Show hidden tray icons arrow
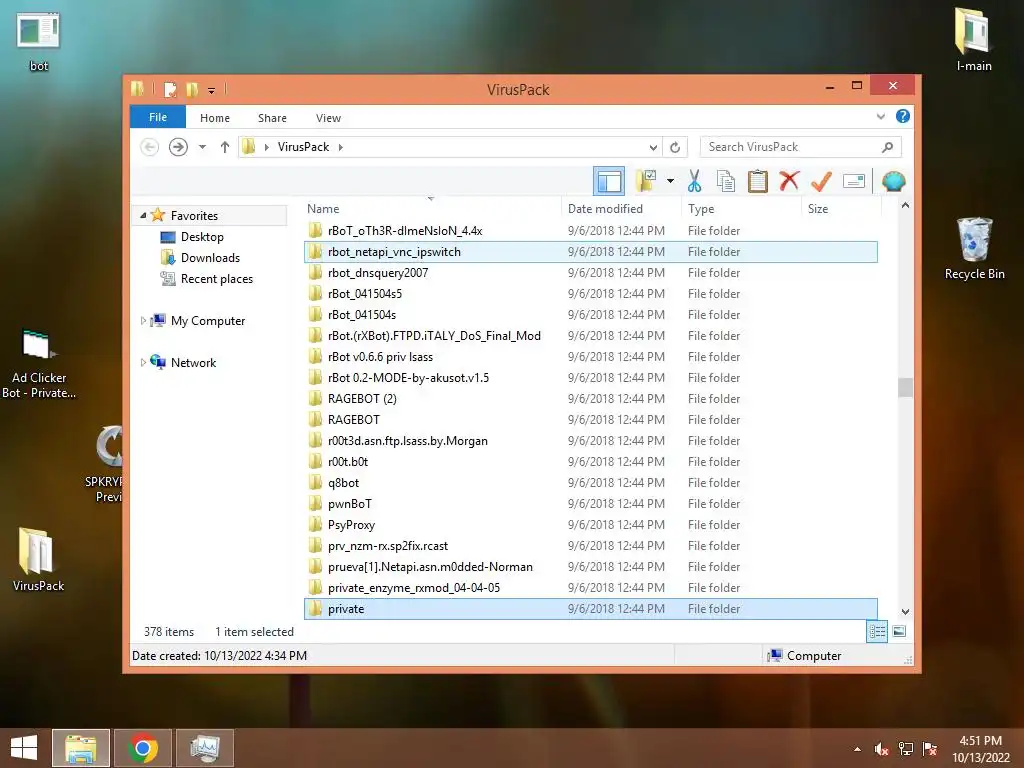1024x768 pixels. coord(857,749)
